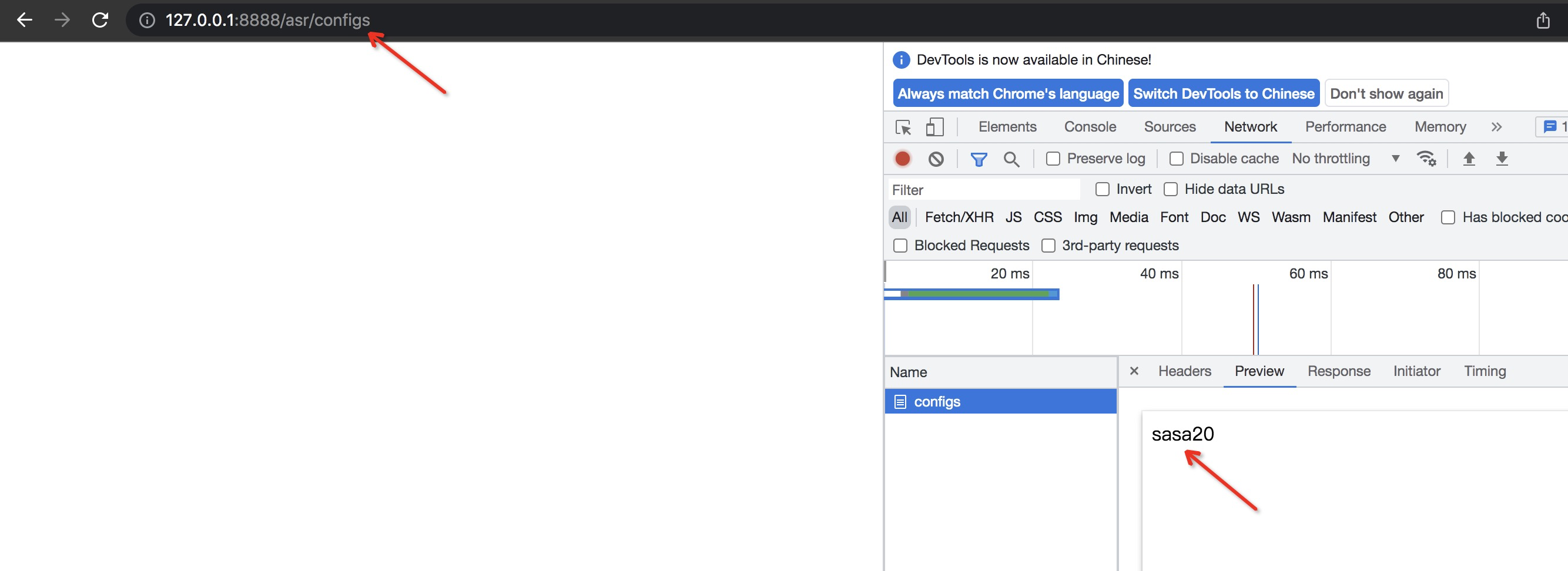Viewport: 1568px width, 571px height.
Task: Export HAR file download arrow icon
Action: tap(1502, 159)
